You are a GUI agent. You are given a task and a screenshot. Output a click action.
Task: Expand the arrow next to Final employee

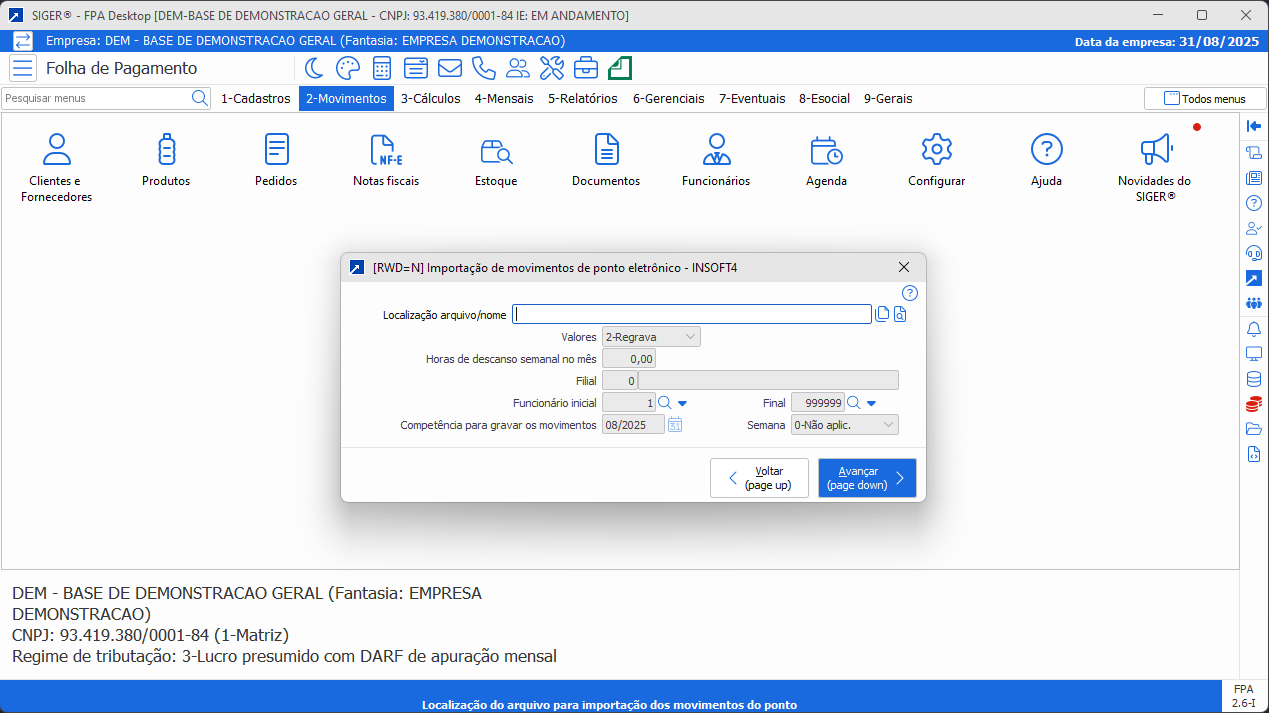coord(871,403)
